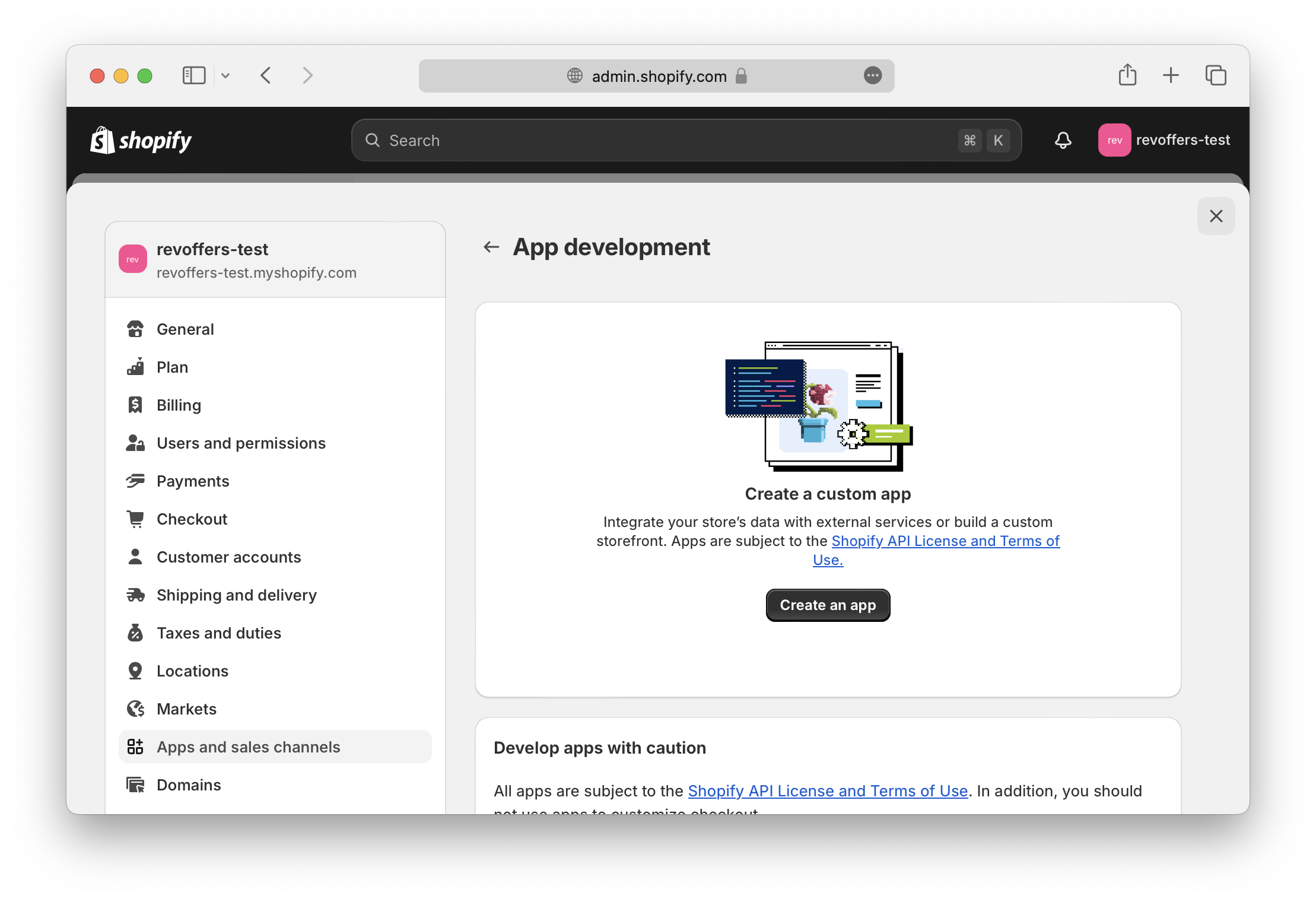1316x902 pixels.
Task: Open the Safari tab overview icon
Action: point(1215,75)
